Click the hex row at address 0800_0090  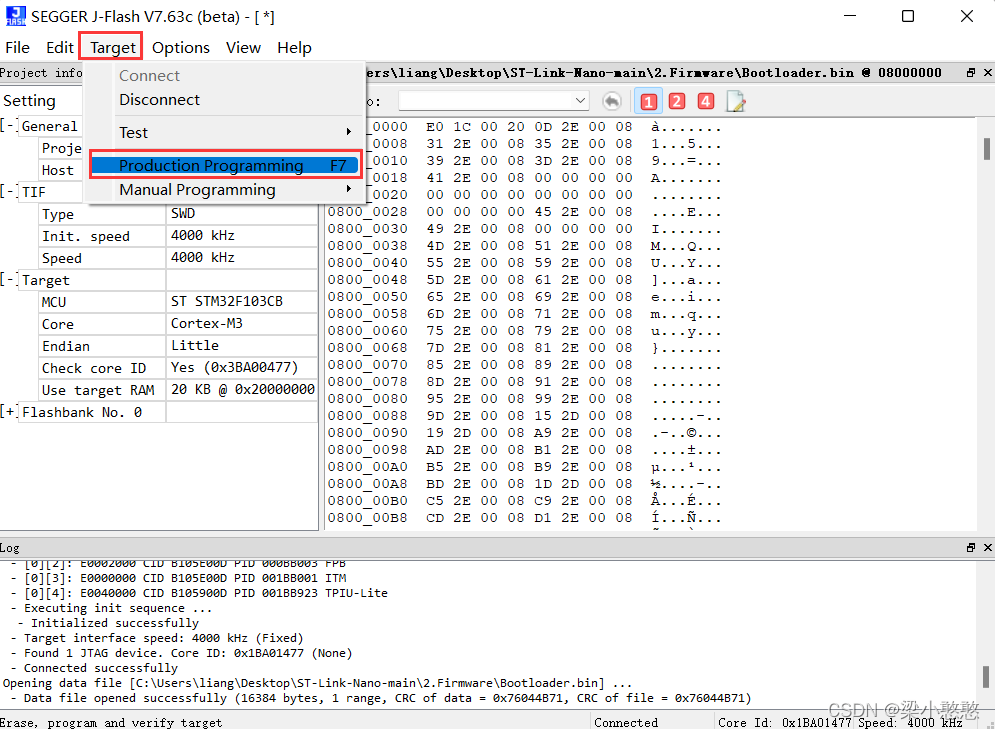pos(524,433)
